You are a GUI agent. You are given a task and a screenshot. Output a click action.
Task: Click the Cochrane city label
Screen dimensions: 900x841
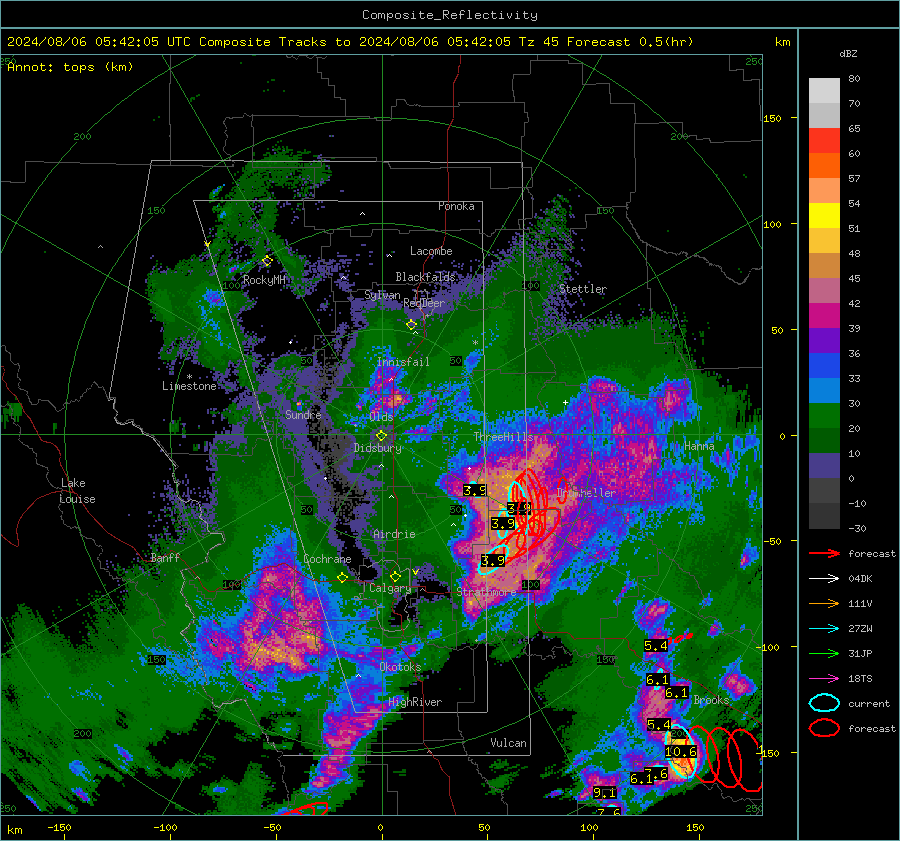(327, 559)
